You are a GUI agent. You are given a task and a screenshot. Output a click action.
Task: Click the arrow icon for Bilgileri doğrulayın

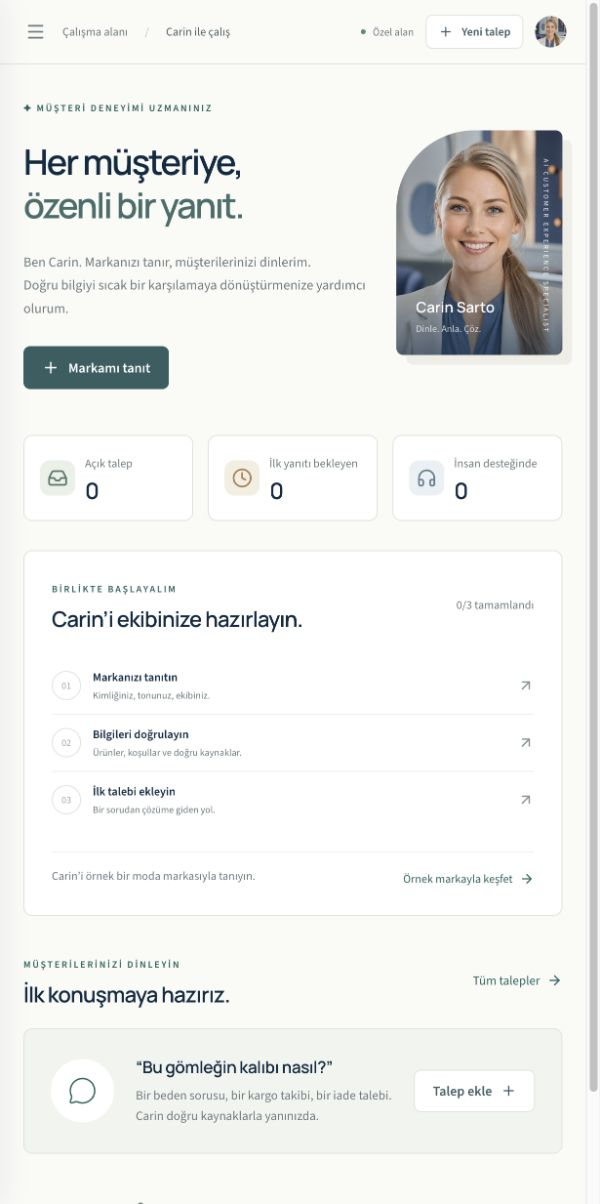tap(526, 743)
